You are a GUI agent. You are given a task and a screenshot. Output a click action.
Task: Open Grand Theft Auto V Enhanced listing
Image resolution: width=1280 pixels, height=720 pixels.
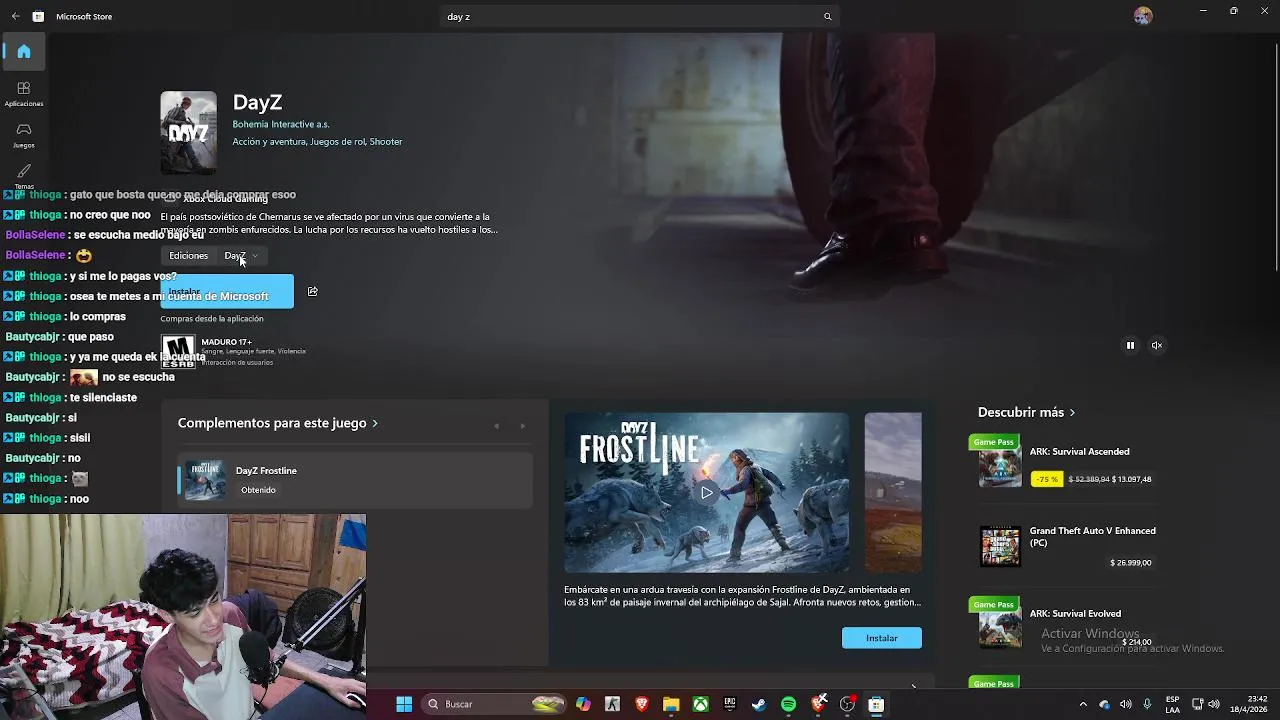tap(1068, 545)
